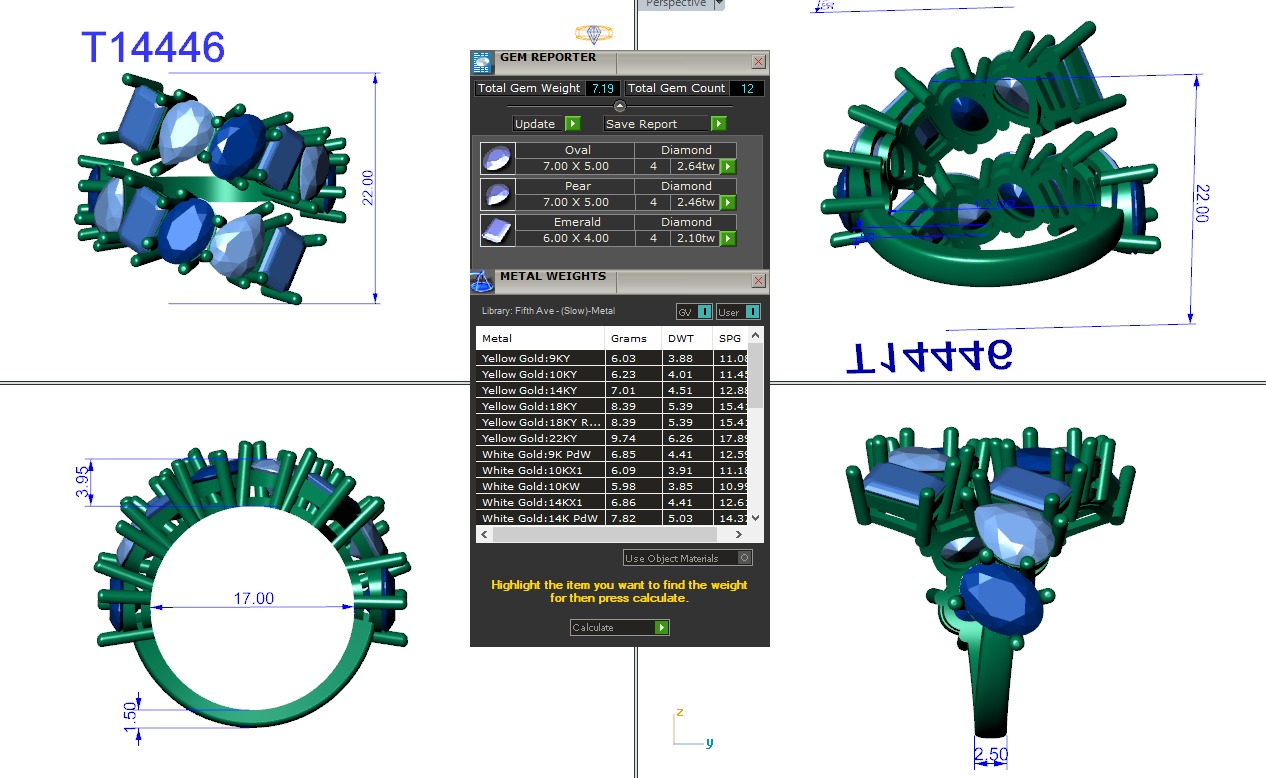Collapse Gem Reporter with round arrow button
The image size is (1266, 778).
pyautogui.click(x=619, y=106)
